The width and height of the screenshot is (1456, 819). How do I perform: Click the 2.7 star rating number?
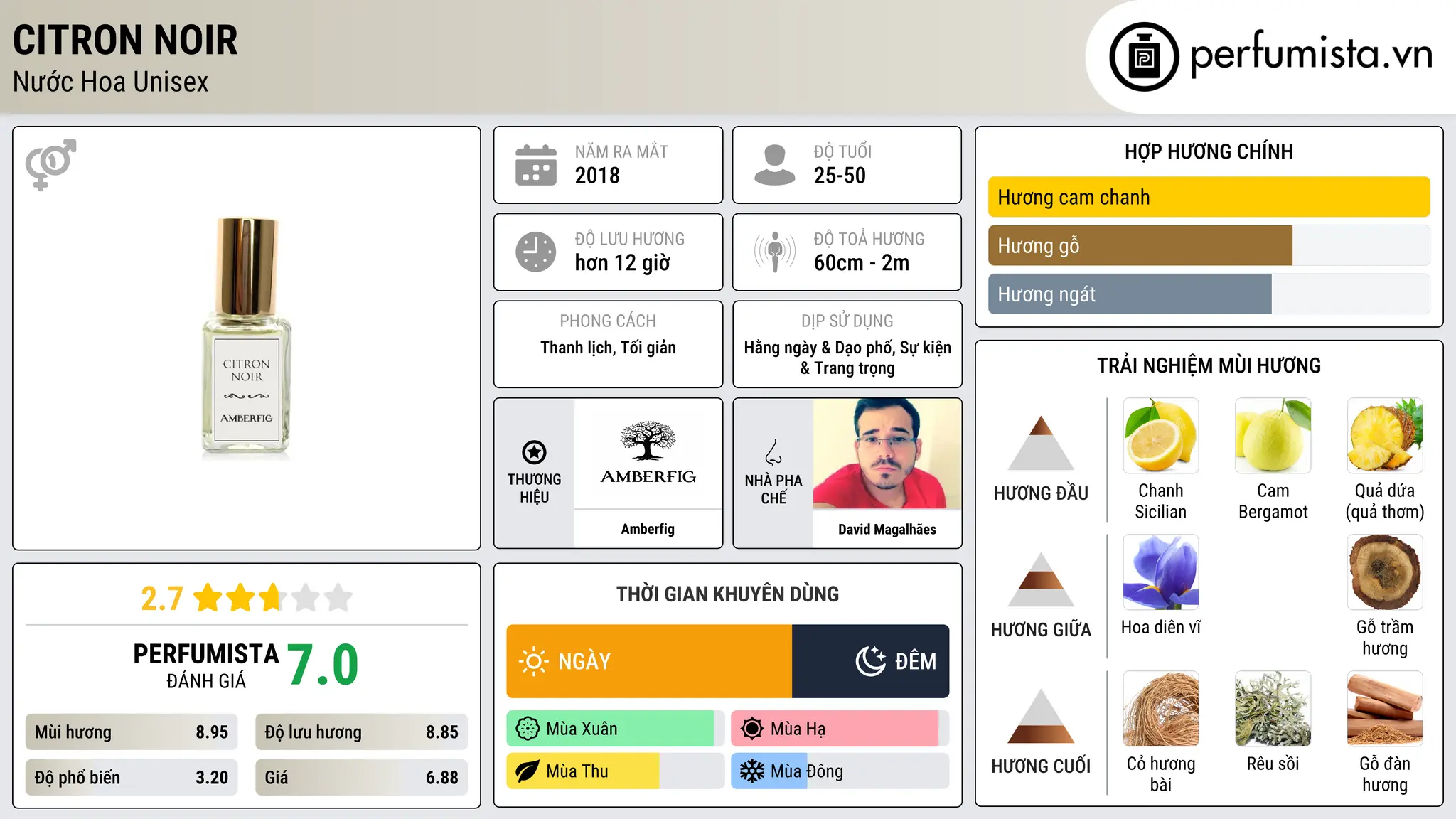click(x=162, y=599)
